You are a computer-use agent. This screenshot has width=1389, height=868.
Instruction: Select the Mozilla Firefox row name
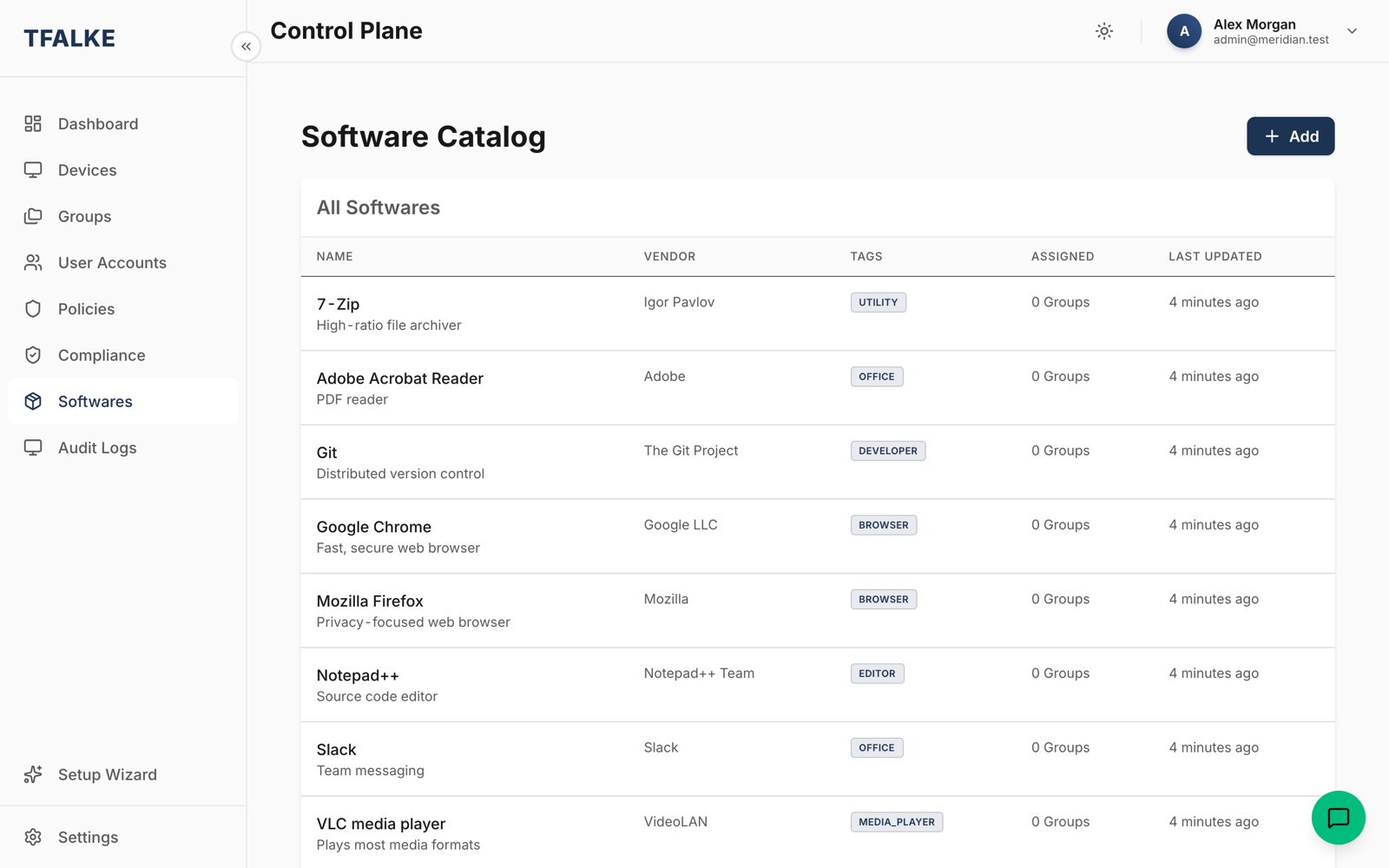(370, 601)
